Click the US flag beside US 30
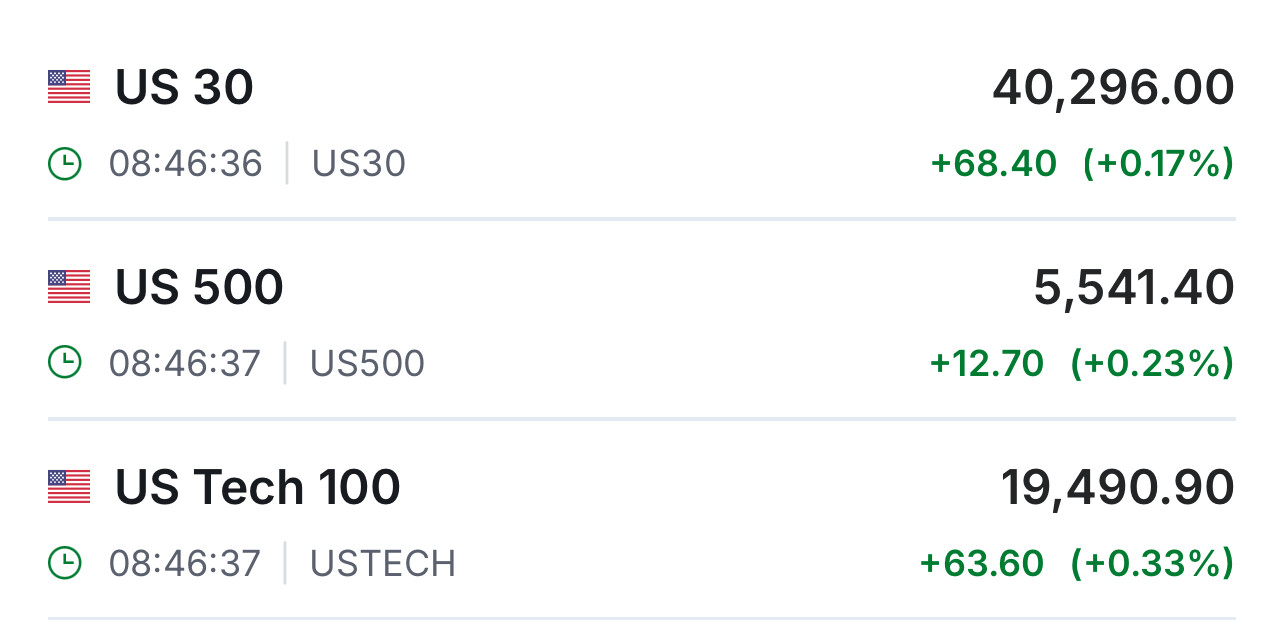1284x620 pixels. coord(69,87)
